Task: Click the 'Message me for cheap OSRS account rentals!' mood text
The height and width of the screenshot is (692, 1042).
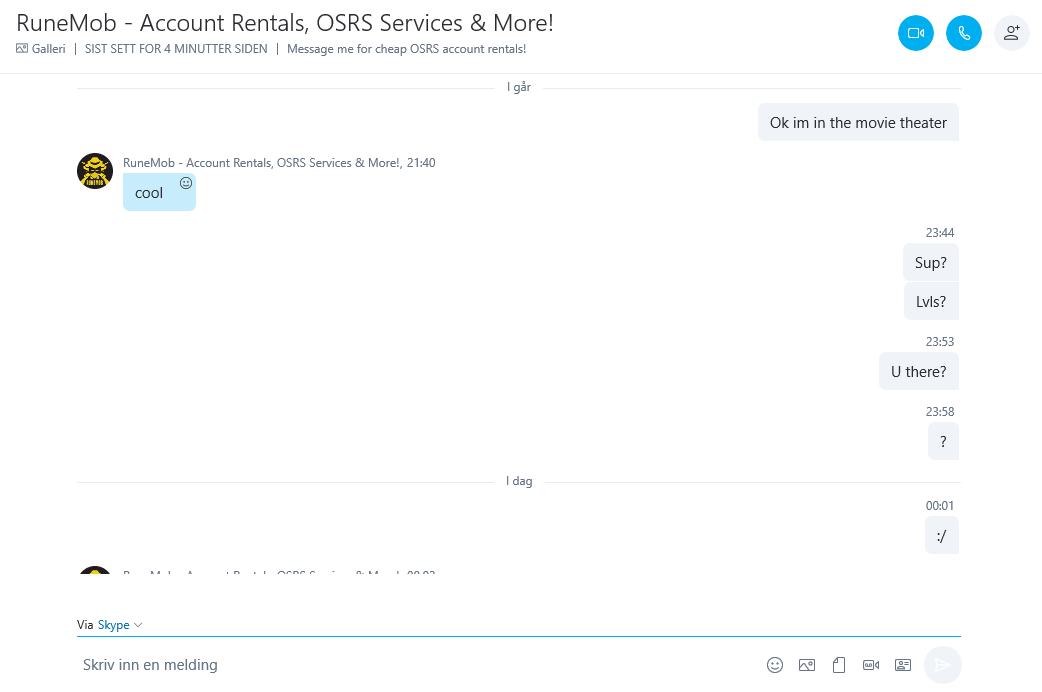Action: tap(407, 49)
